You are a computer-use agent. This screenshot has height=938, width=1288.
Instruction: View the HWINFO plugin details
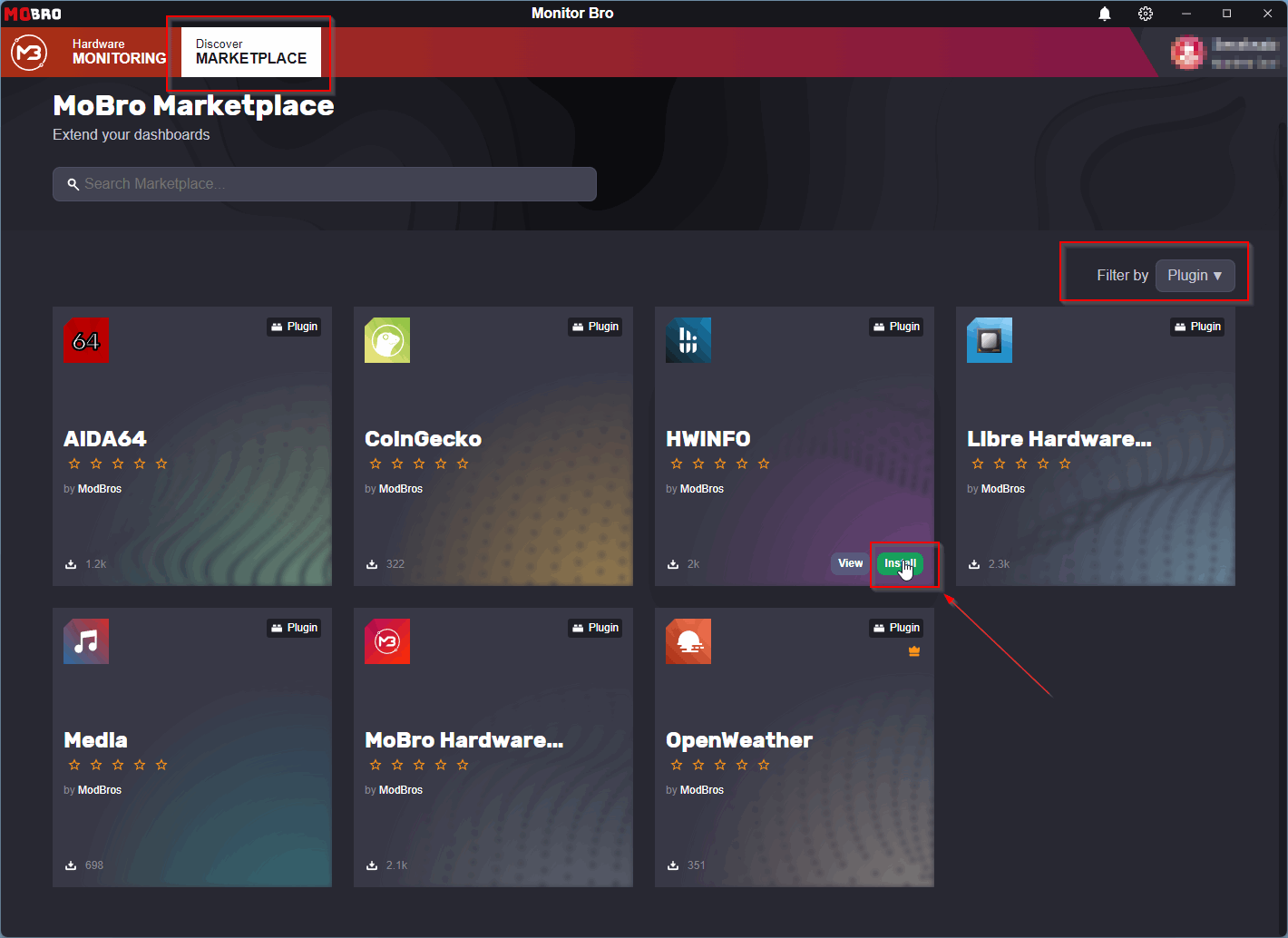tap(851, 563)
